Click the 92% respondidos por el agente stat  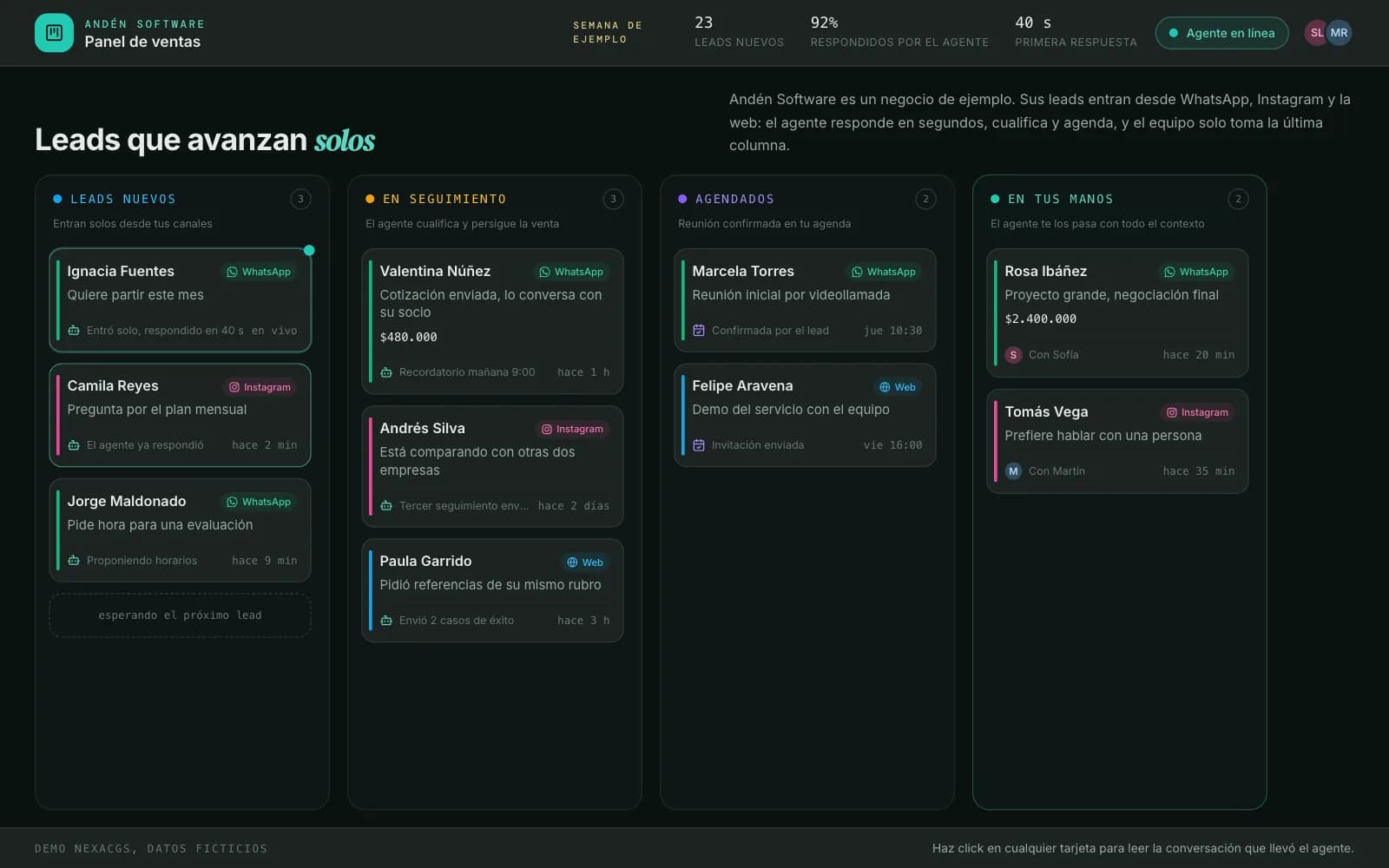point(899,31)
